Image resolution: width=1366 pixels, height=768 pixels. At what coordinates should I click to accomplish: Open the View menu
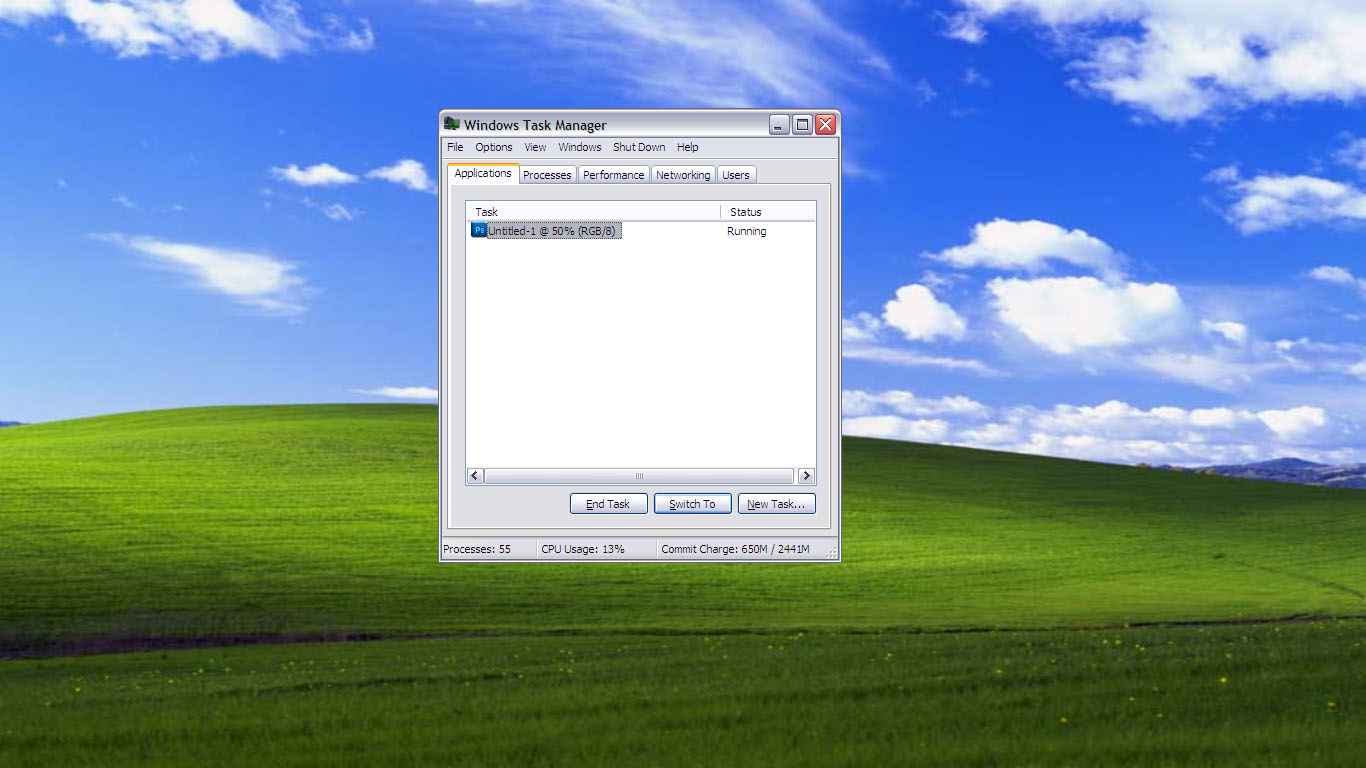pyautogui.click(x=535, y=147)
